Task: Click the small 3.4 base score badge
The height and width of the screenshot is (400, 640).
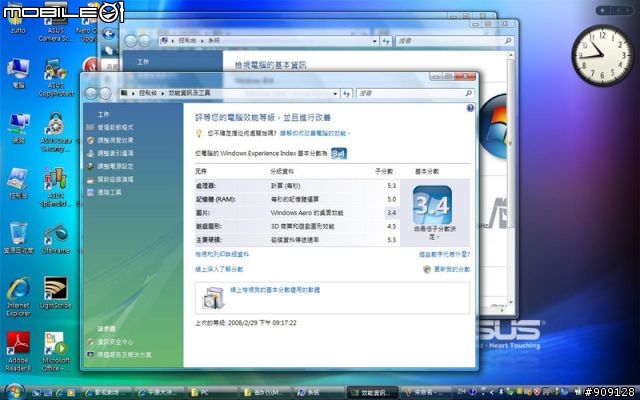Action: [339, 153]
